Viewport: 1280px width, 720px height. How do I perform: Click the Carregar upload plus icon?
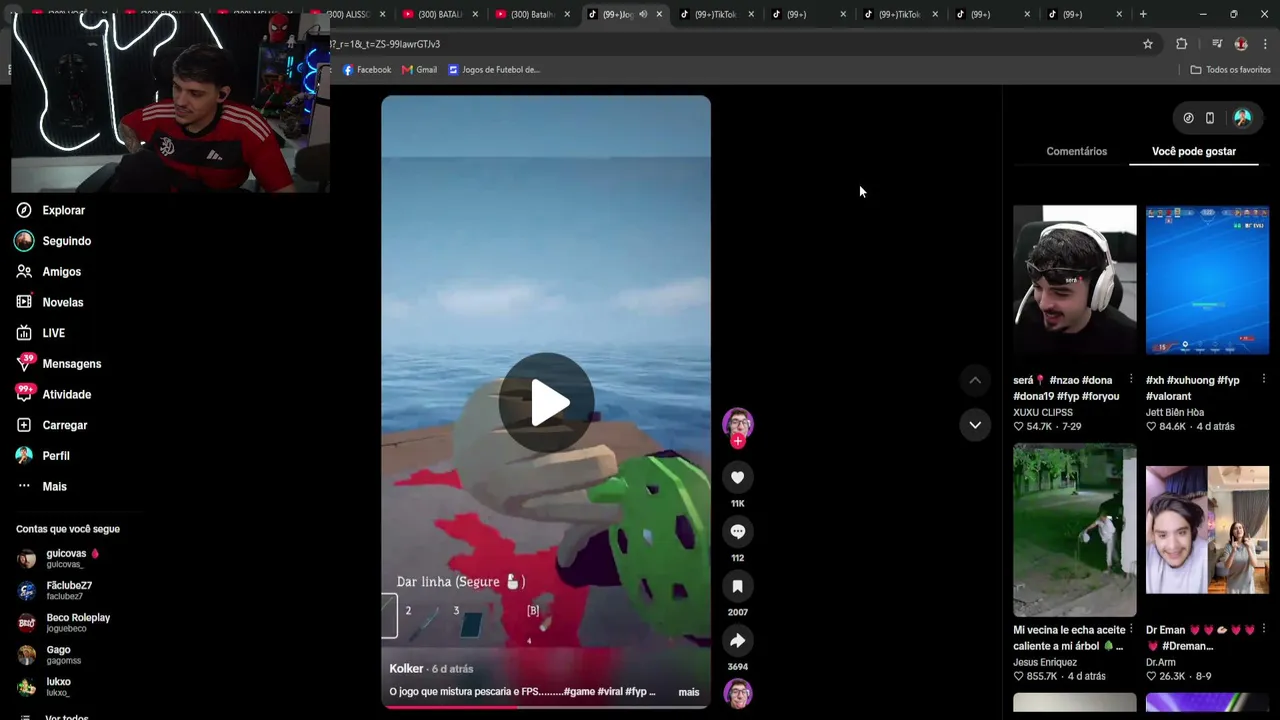24,425
